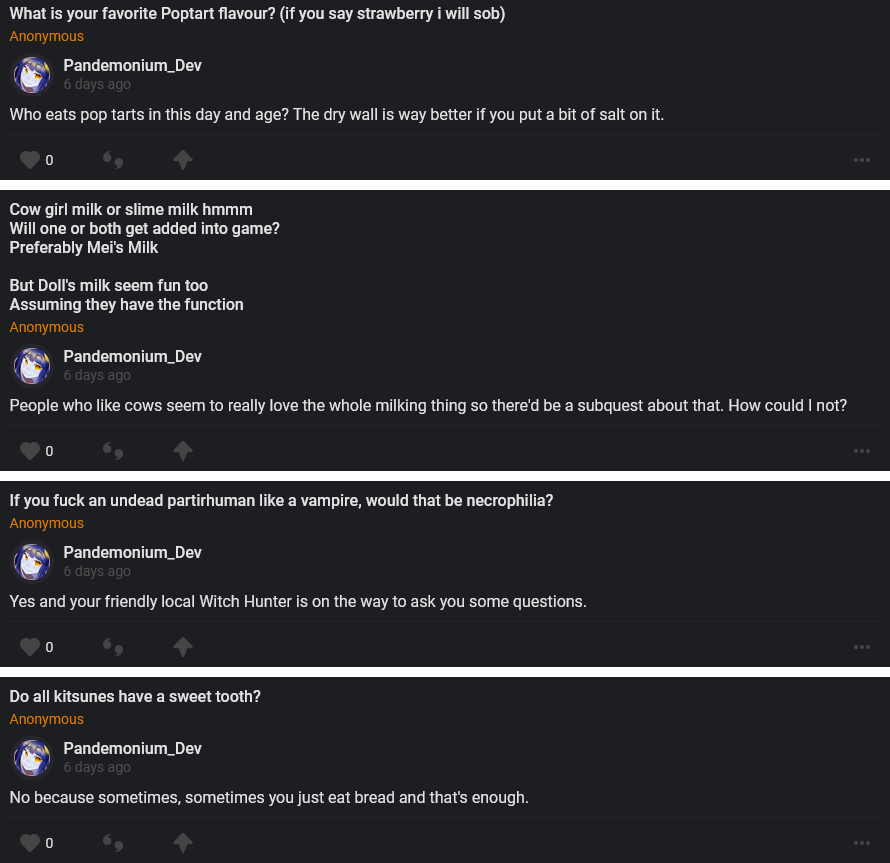
Task: Click the Pandemonium_Dev avatar on the cow milk answer
Action: pyautogui.click(x=32, y=366)
